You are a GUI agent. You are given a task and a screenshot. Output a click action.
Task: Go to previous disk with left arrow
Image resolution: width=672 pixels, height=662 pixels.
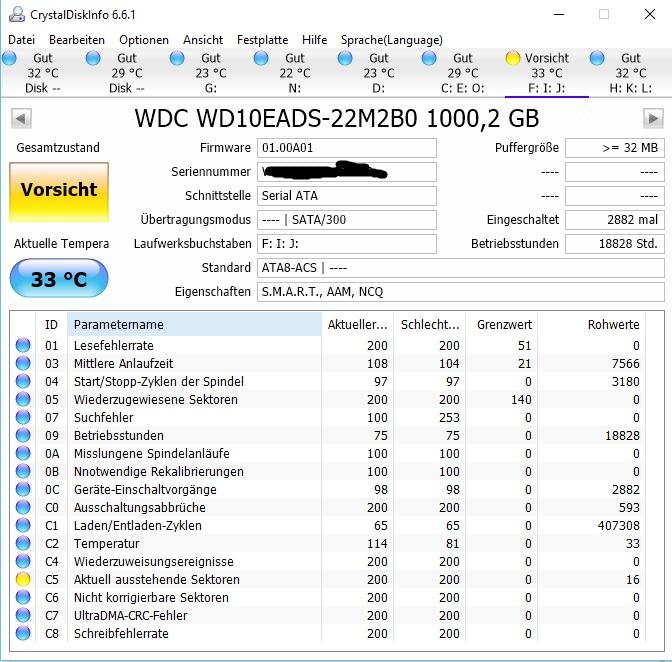click(21, 118)
